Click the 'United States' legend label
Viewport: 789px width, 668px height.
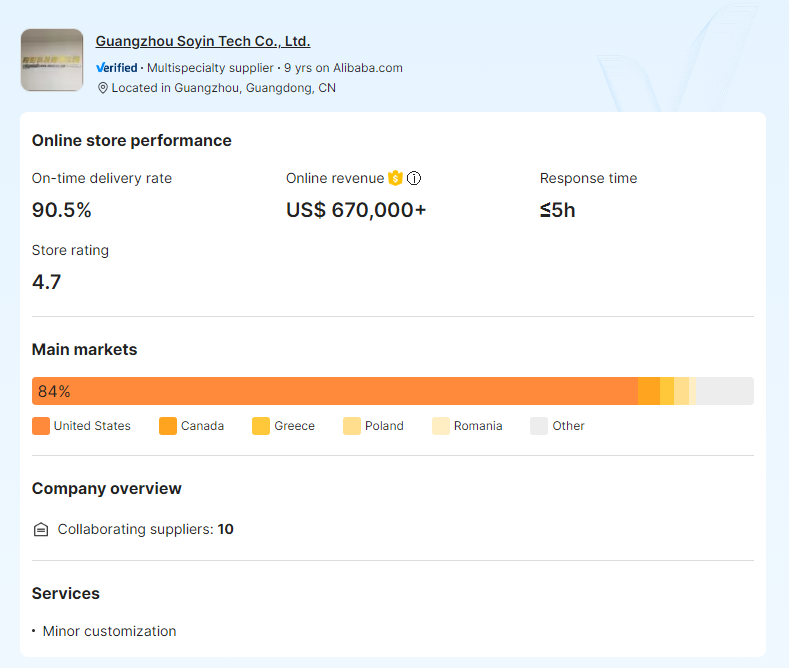(x=92, y=426)
